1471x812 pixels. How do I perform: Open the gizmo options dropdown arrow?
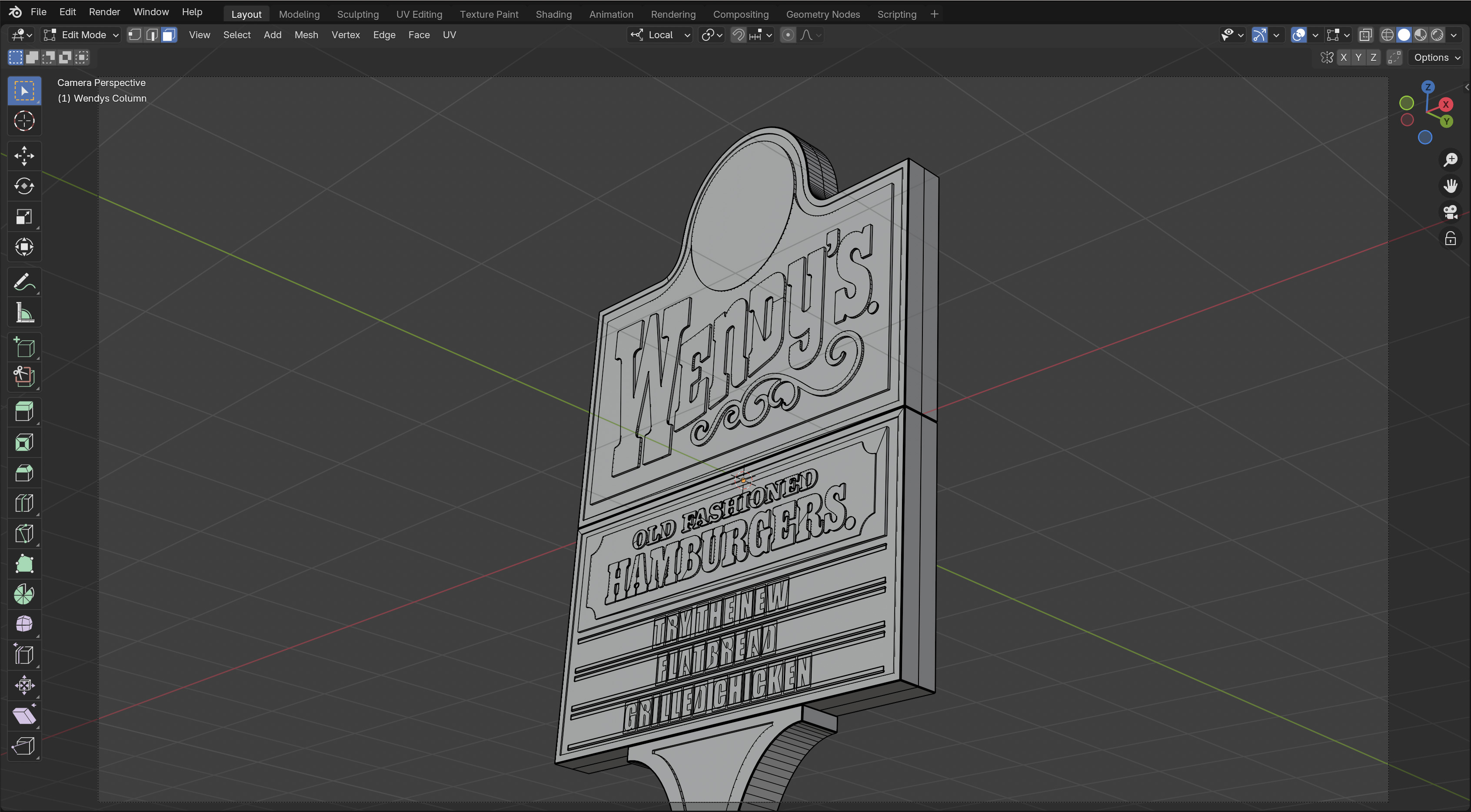pos(1276,35)
